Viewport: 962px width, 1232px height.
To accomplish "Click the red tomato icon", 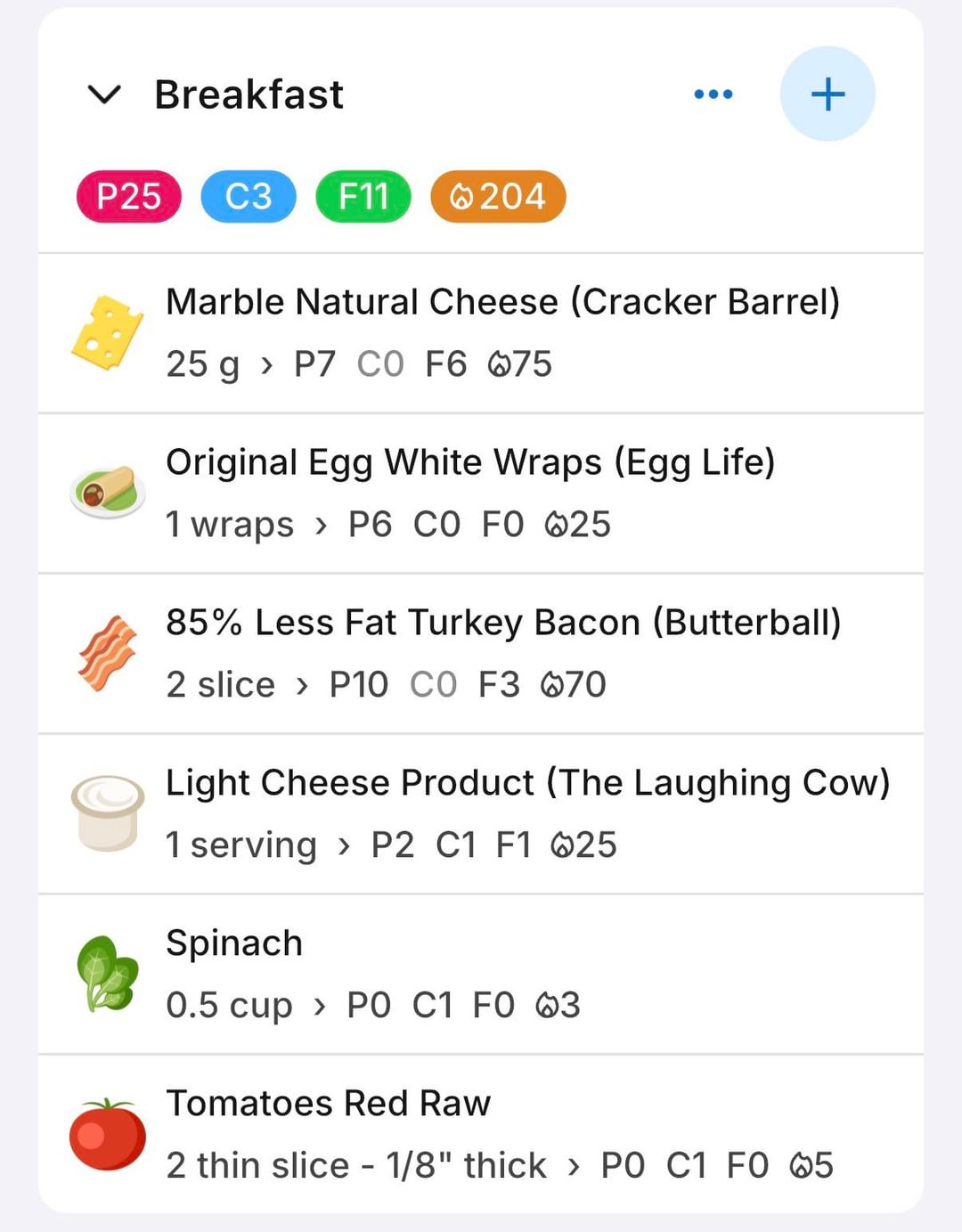I will pos(108,1134).
